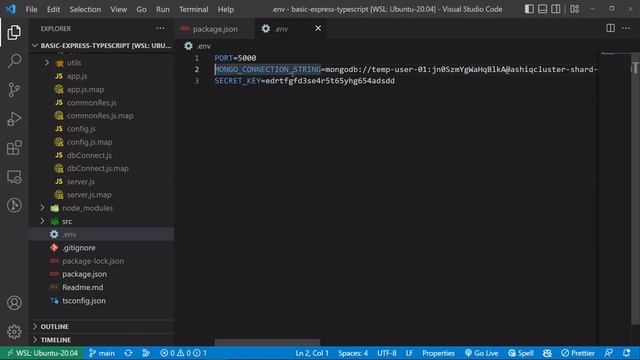Open app.js in the explorer
The image size is (640, 360).
tap(77, 76)
